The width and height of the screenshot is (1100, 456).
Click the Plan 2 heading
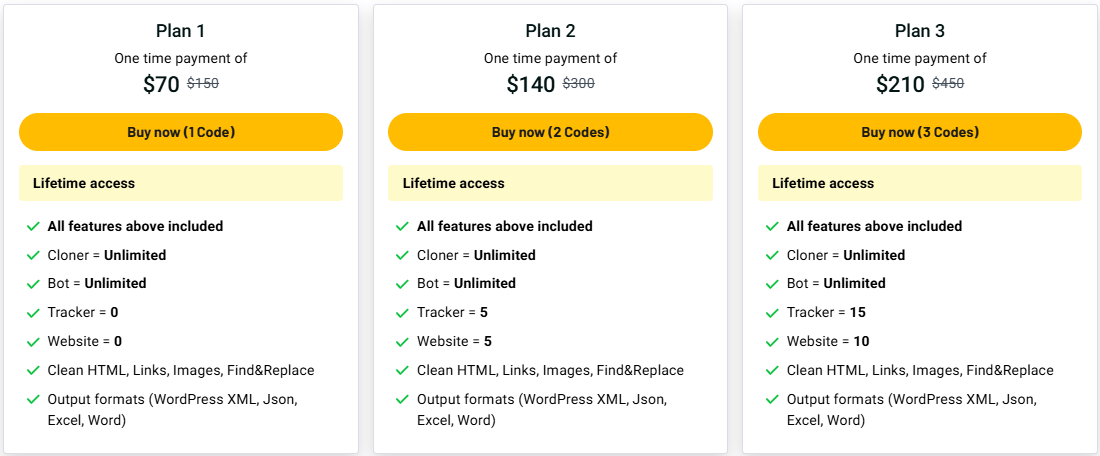tap(550, 31)
